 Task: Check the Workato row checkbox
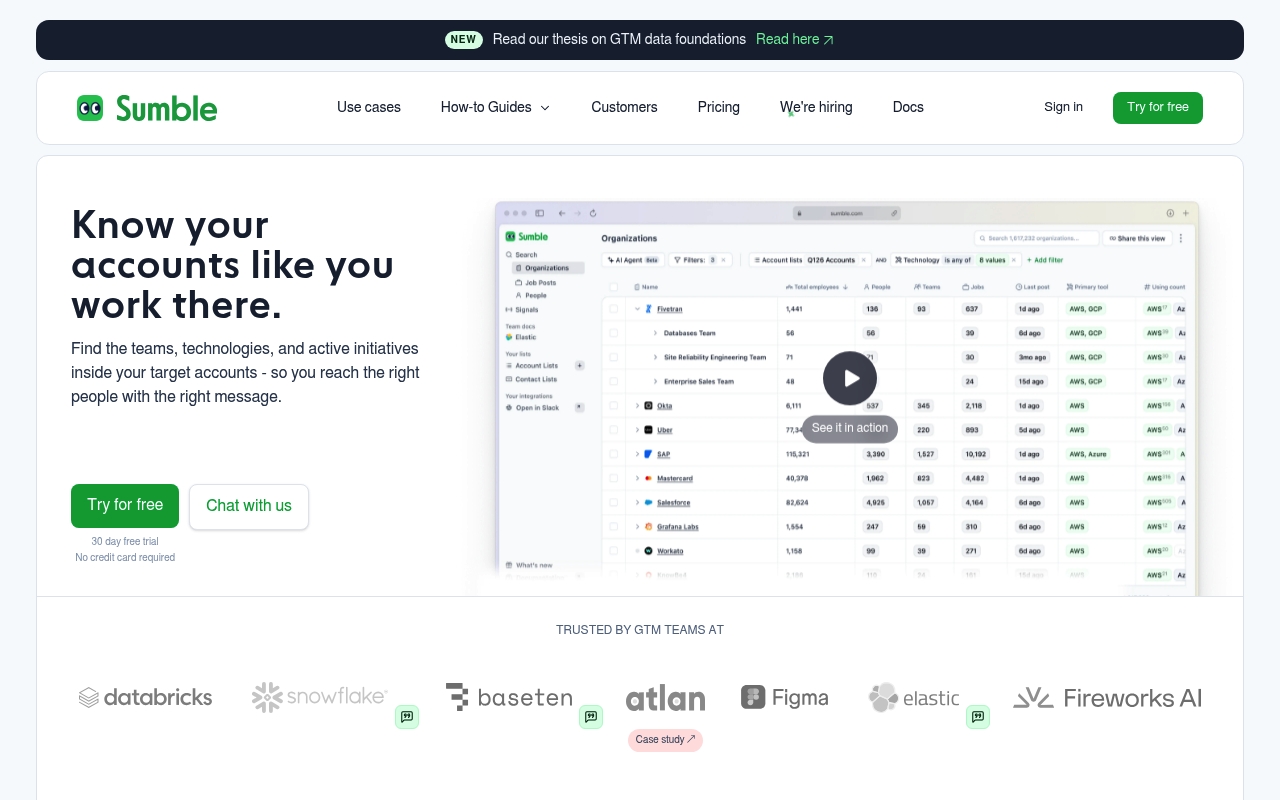[x=614, y=551]
